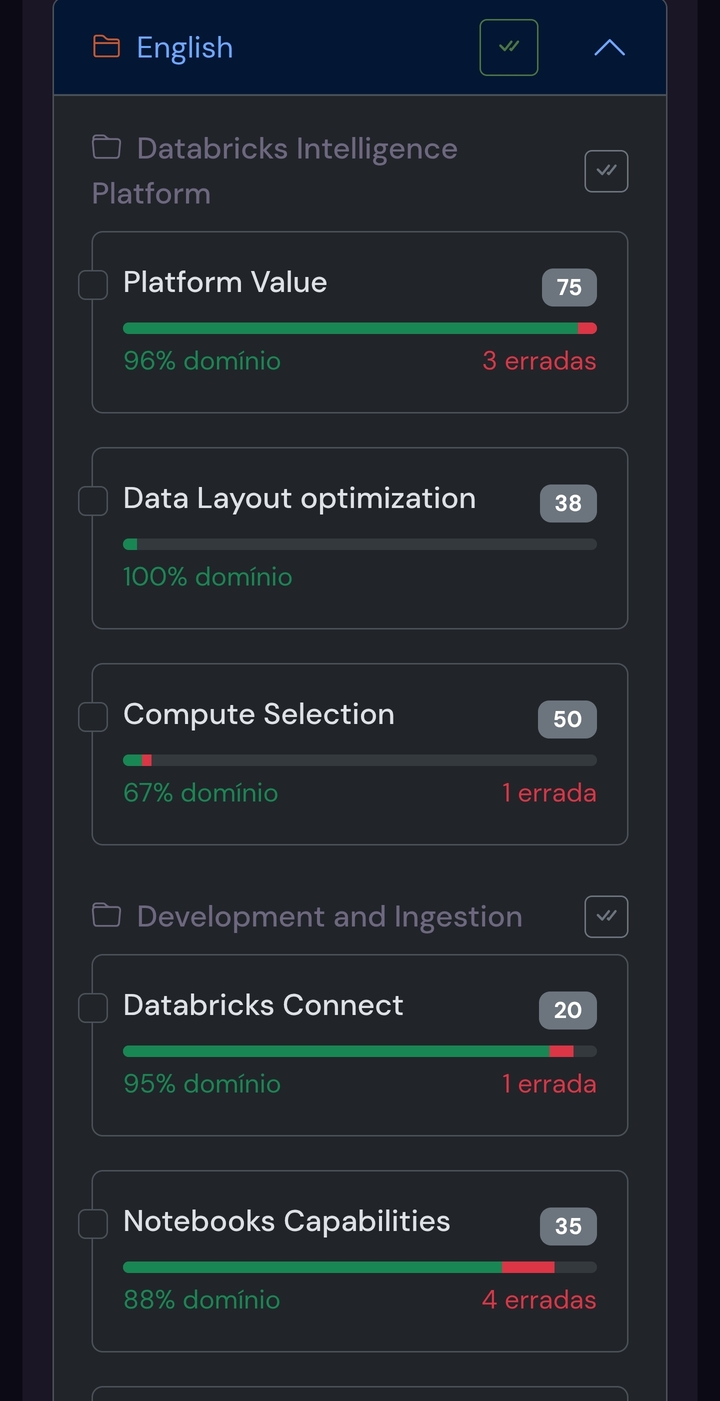Click the Development and Ingestion folder icon
The height and width of the screenshot is (1401, 720).
pyautogui.click(x=106, y=916)
